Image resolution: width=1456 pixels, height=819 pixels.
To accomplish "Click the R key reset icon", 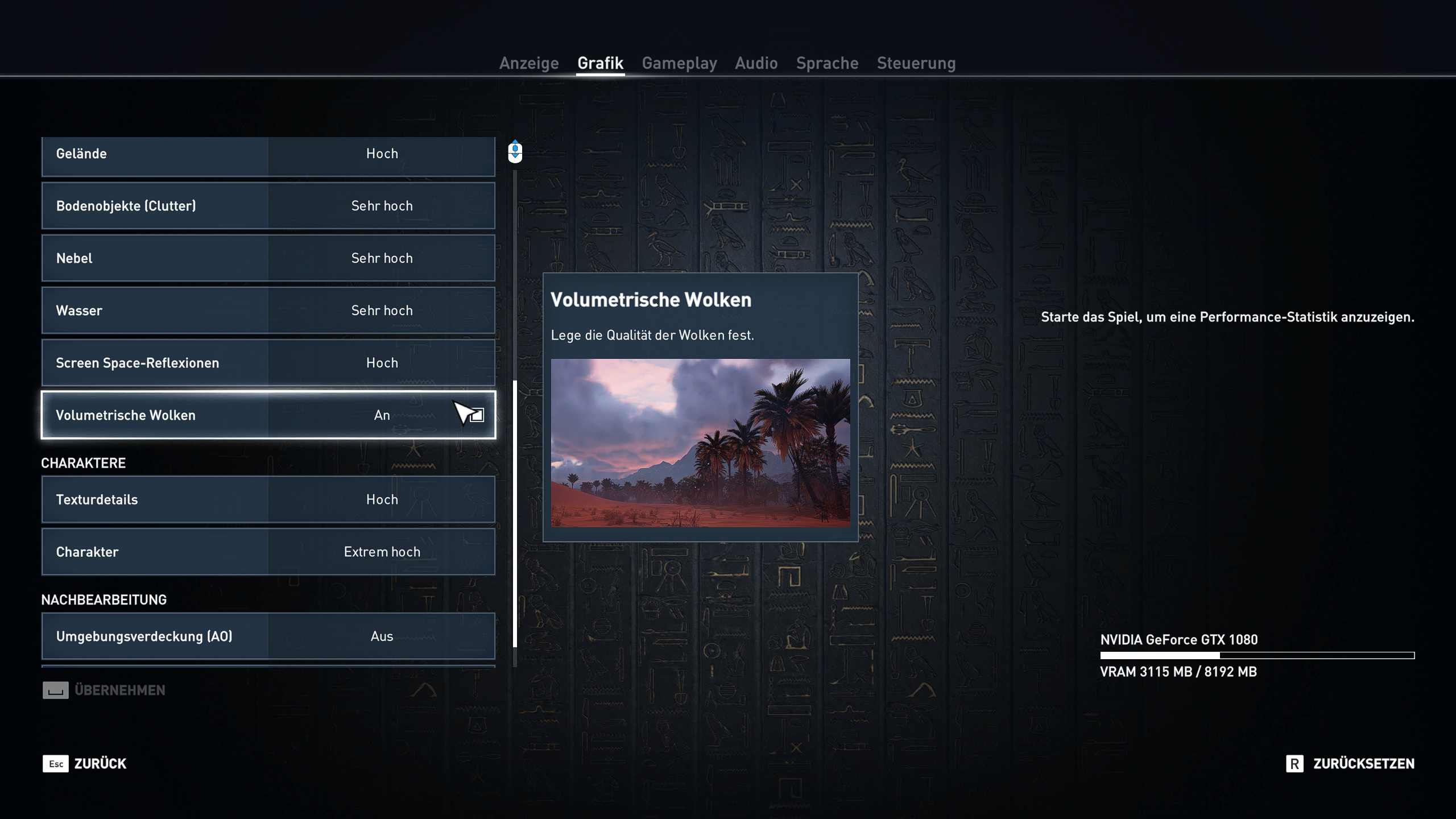I will (x=1294, y=763).
